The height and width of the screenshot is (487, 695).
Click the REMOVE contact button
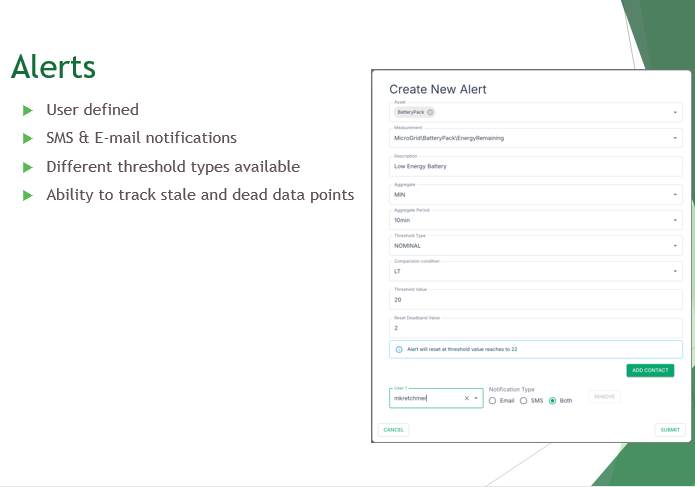pyautogui.click(x=604, y=397)
